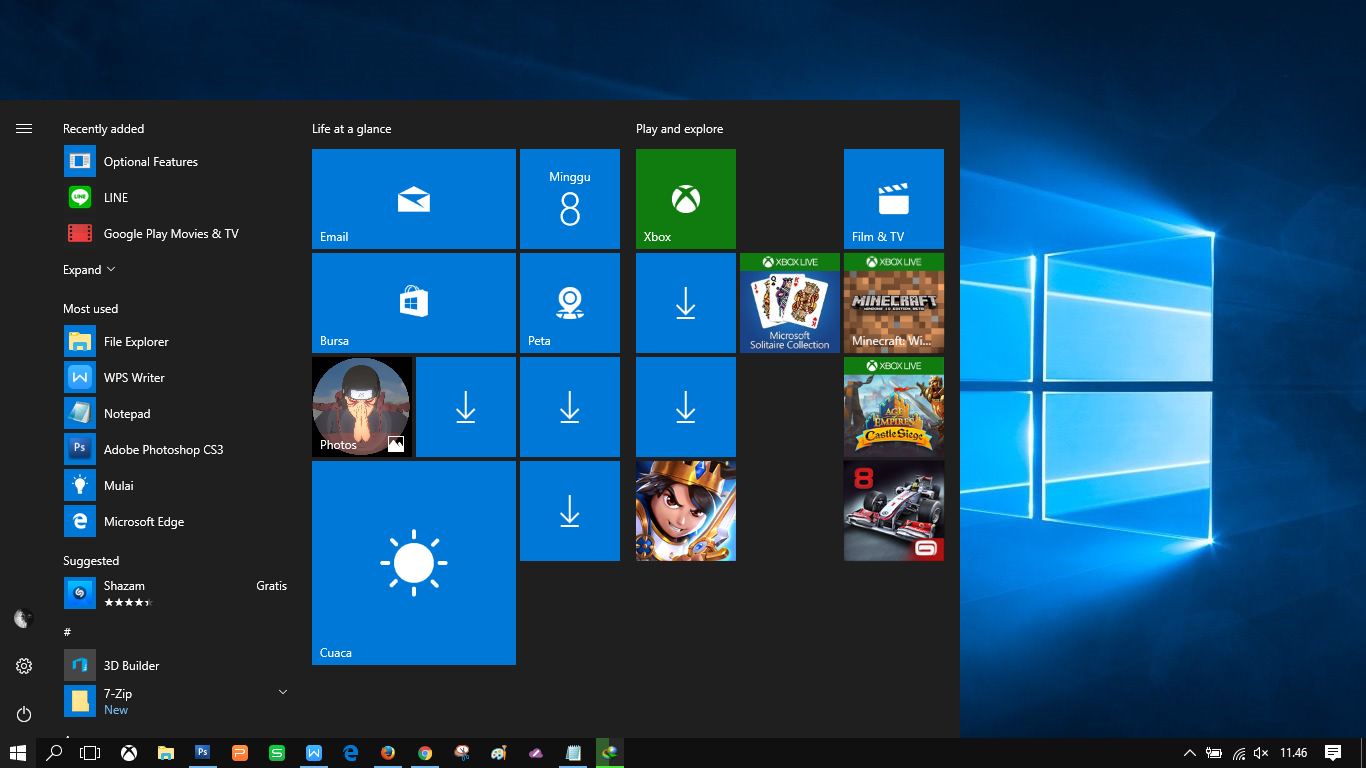
Task: Open Microsoft Edge from the taskbar
Action: pyautogui.click(x=351, y=753)
